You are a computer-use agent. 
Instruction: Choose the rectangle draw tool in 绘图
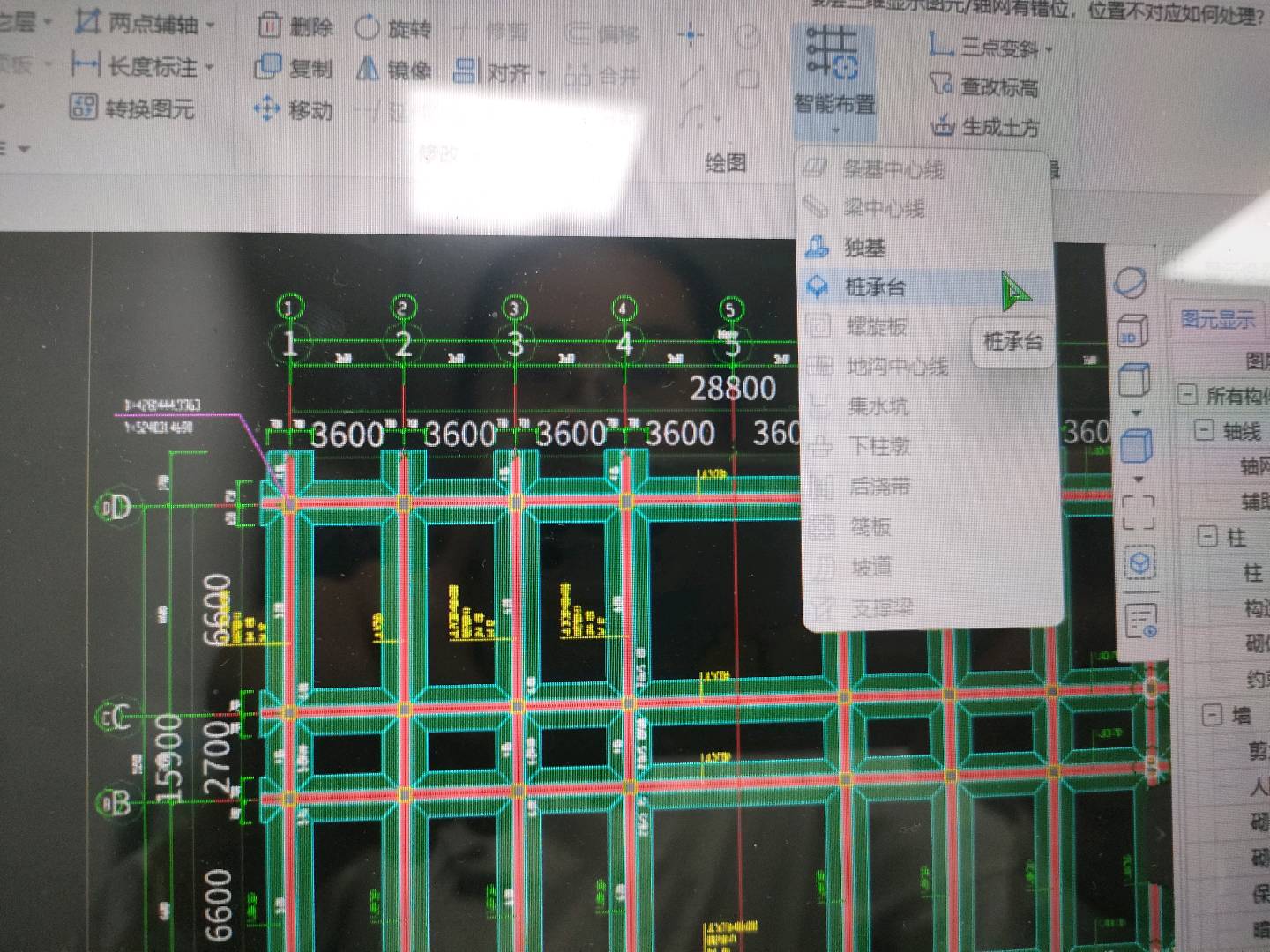(748, 78)
